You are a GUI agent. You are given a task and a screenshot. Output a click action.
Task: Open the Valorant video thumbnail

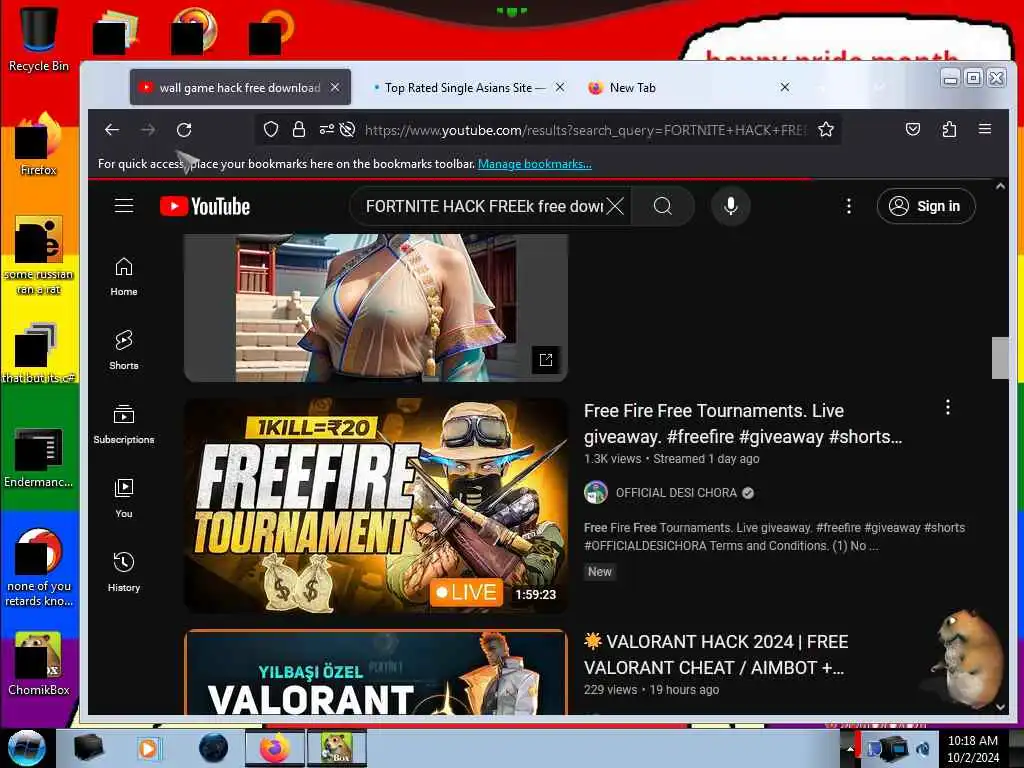[x=376, y=672]
